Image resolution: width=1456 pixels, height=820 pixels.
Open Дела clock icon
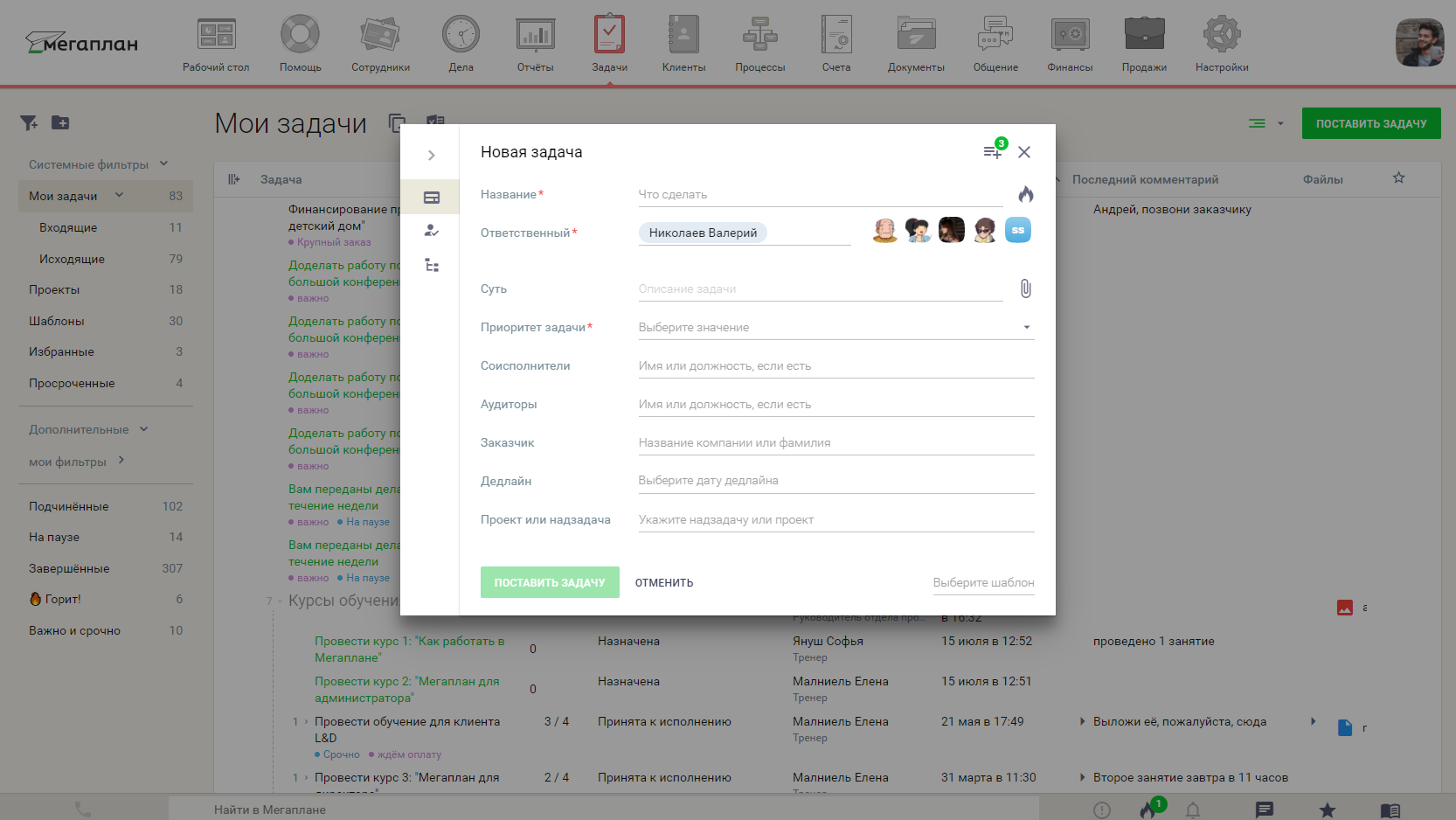461,44
